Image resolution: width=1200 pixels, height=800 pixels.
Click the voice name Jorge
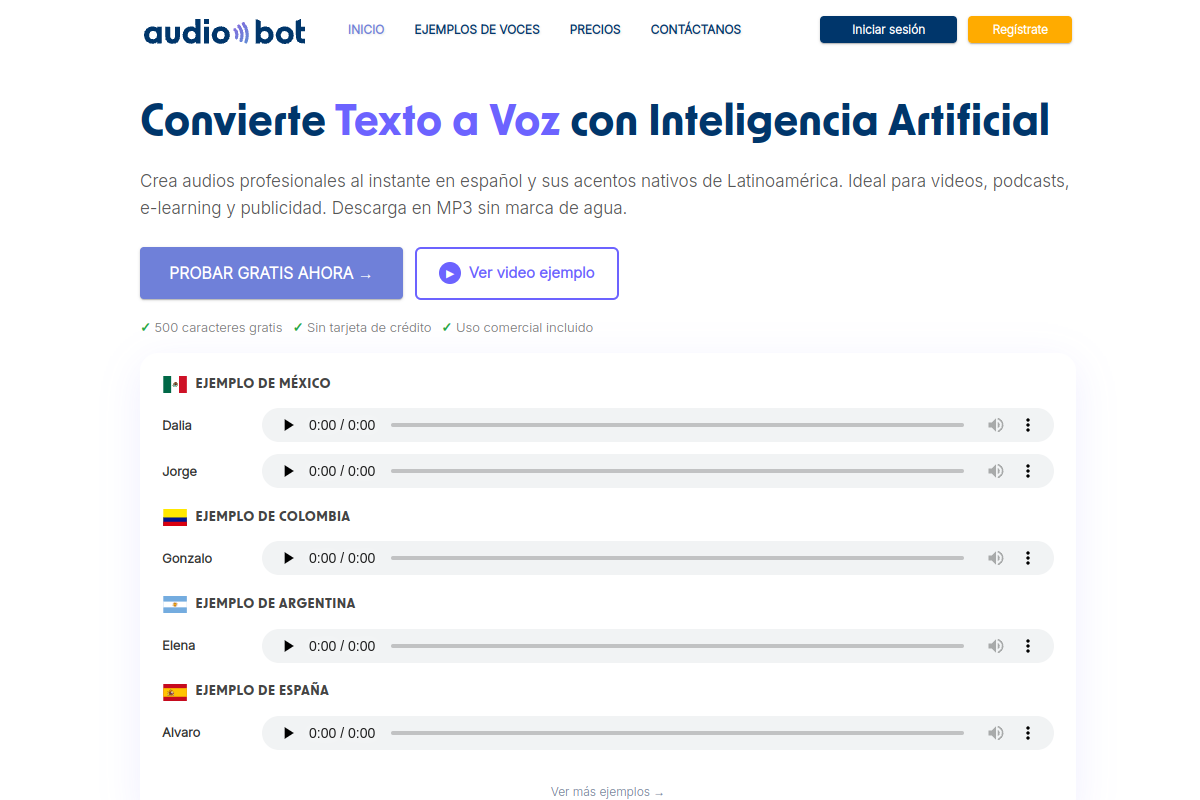click(180, 471)
